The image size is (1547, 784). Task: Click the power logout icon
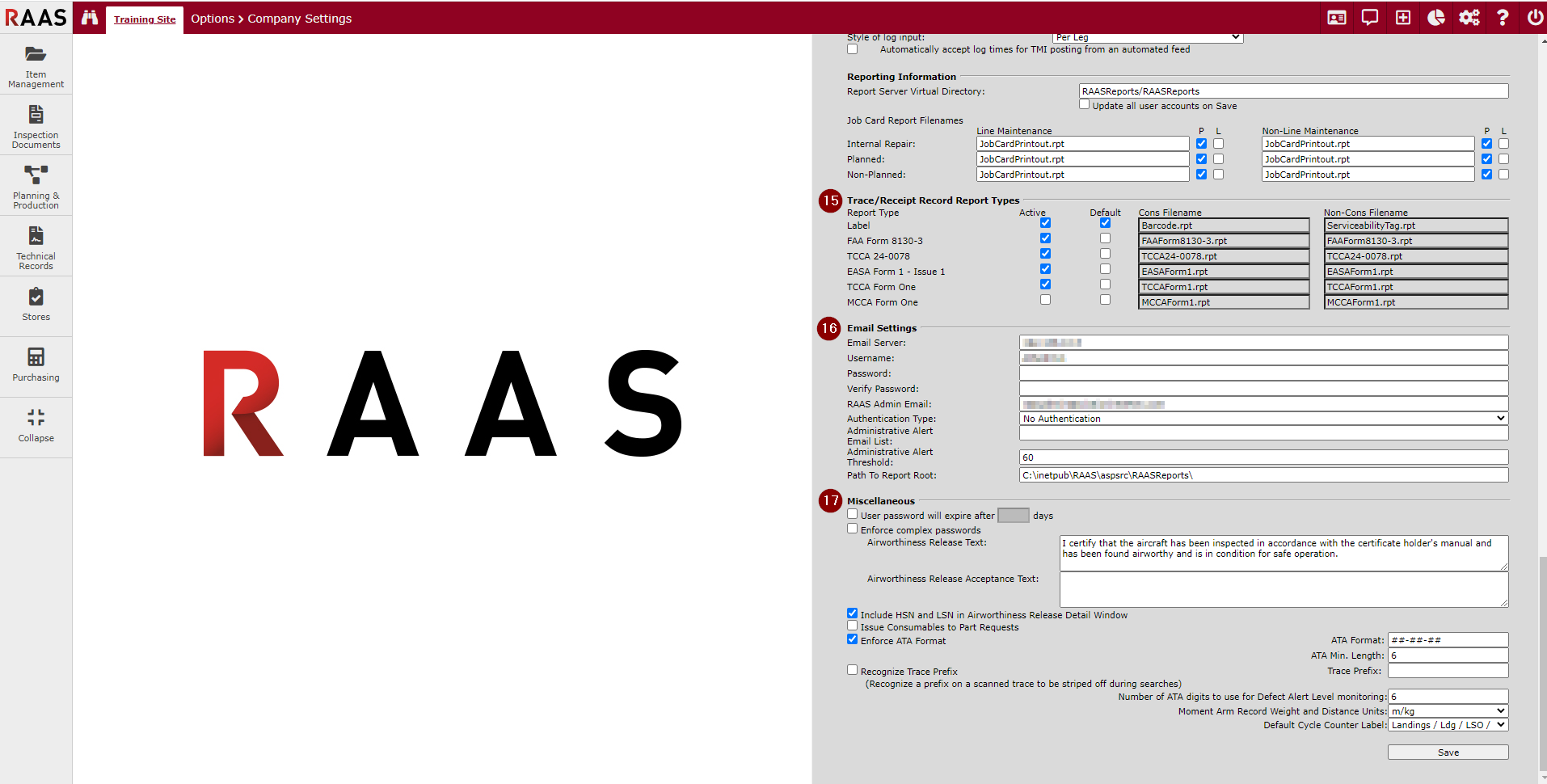[x=1535, y=18]
